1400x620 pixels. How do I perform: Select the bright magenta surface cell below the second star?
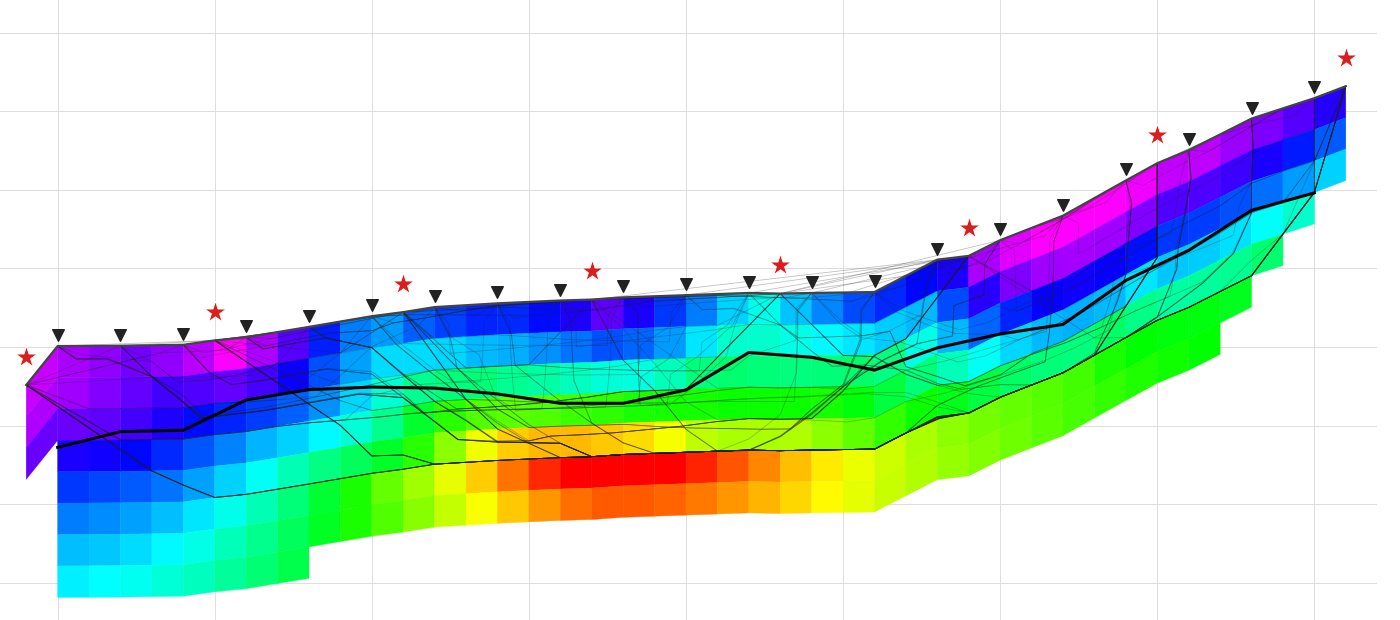click(230, 355)
